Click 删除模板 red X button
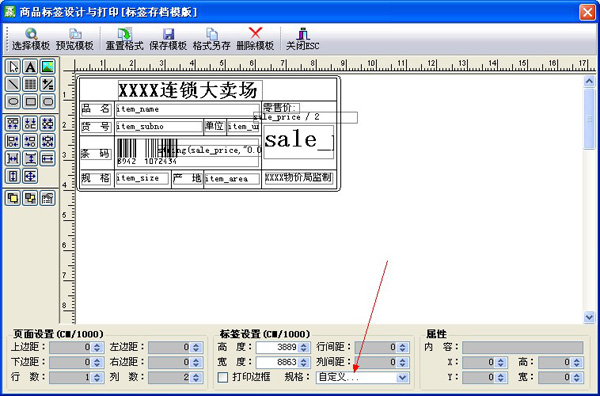 point(255,39)
